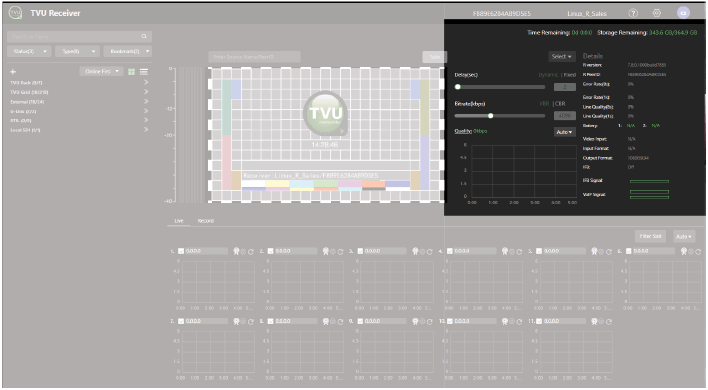The image size is (708, 390).
Task: Toggle the checkbox for slot 8
Action: point(270,321)
